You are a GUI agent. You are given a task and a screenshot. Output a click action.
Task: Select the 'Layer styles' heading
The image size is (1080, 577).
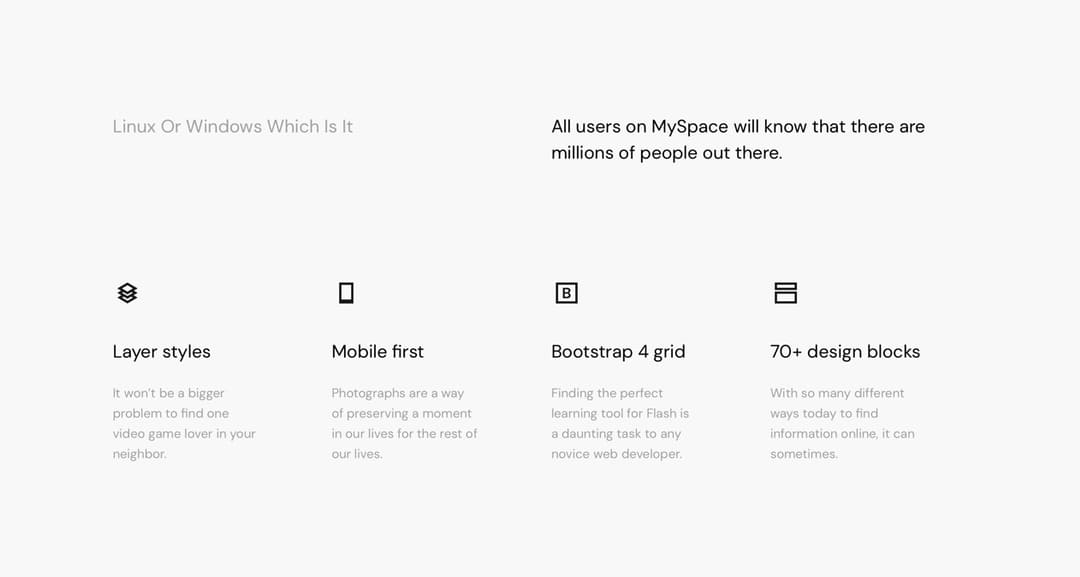[x=161, y=352]
